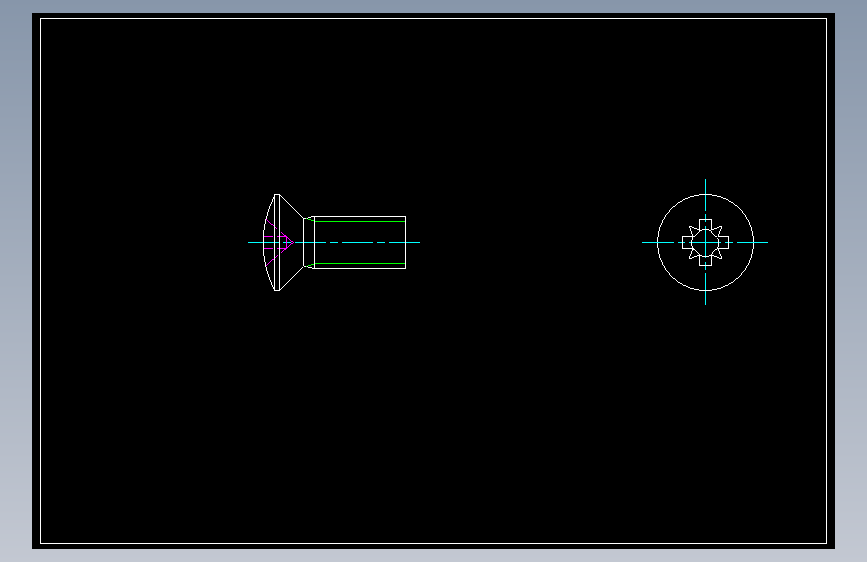Click the magenta recess lines in the screw head

(x=278, y=243)
